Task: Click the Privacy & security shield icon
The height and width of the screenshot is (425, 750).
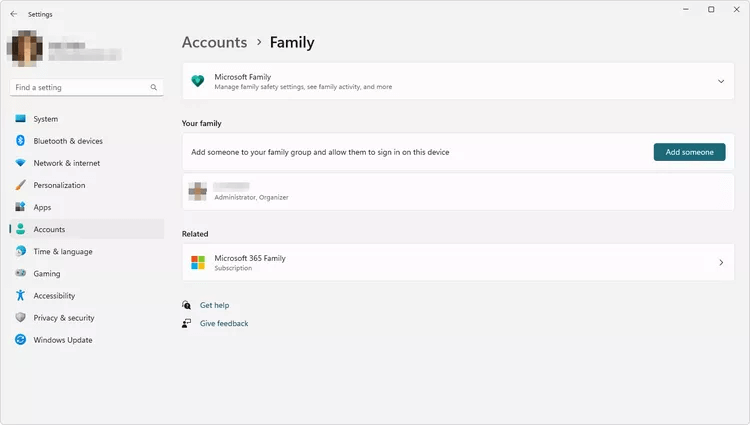Action: point(20,317)
